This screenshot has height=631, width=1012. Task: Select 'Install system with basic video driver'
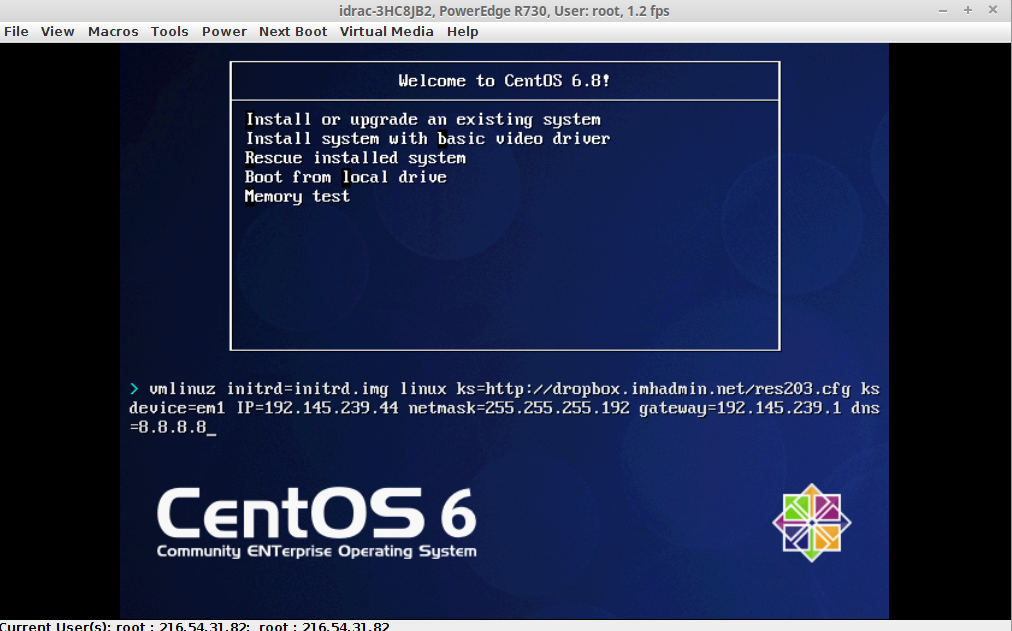pos(427,138)
